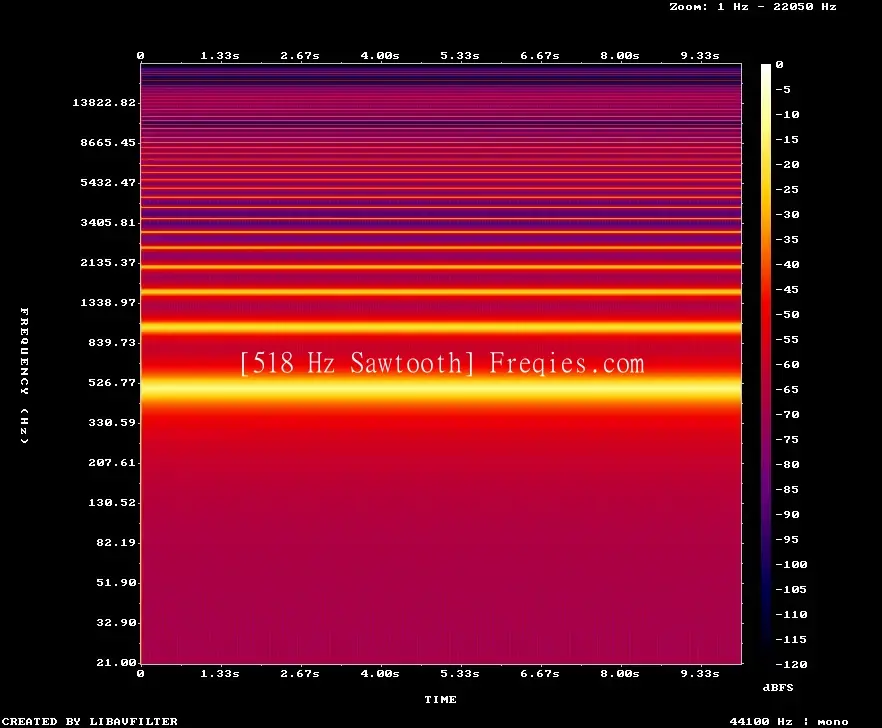882x728 pixels.
Task: Click the "Zoom: 1 Hz - 22050 Hz" readout
Action: pos(753,7)
